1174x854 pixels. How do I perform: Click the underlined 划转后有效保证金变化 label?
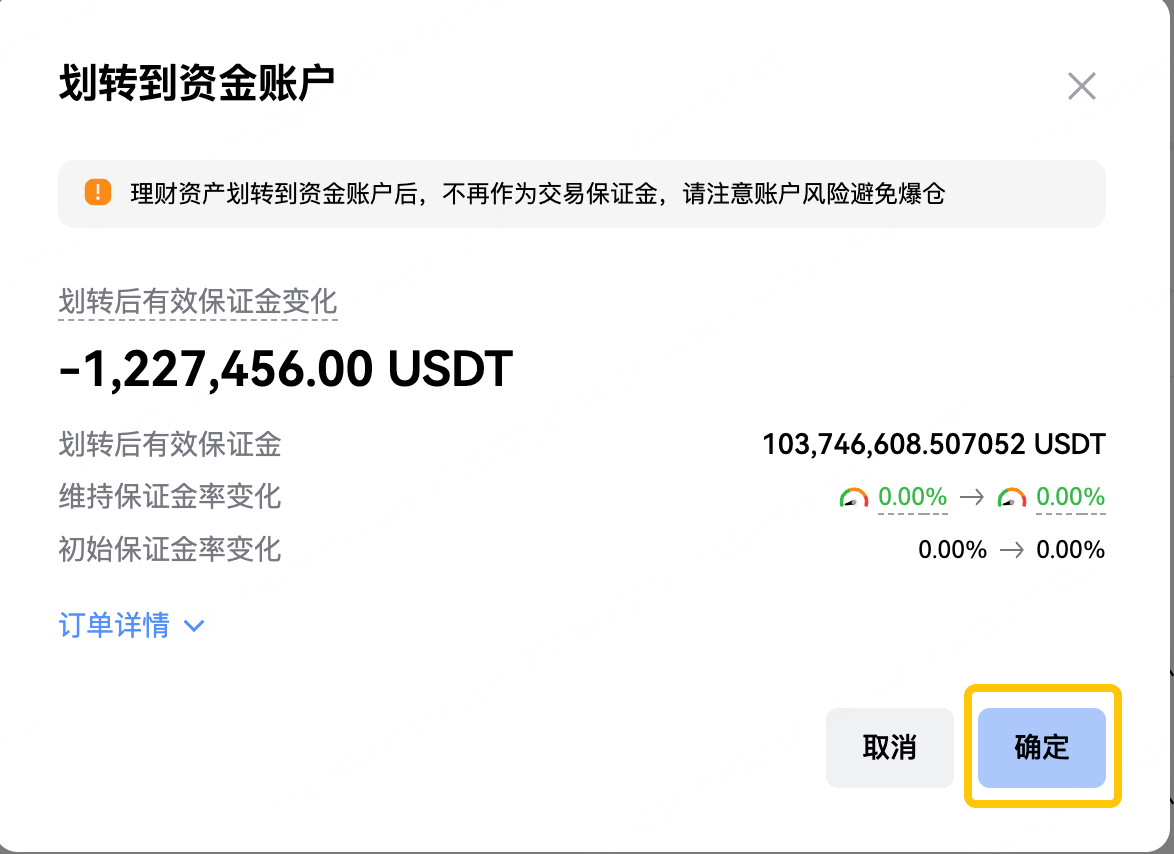coord(198,302)
